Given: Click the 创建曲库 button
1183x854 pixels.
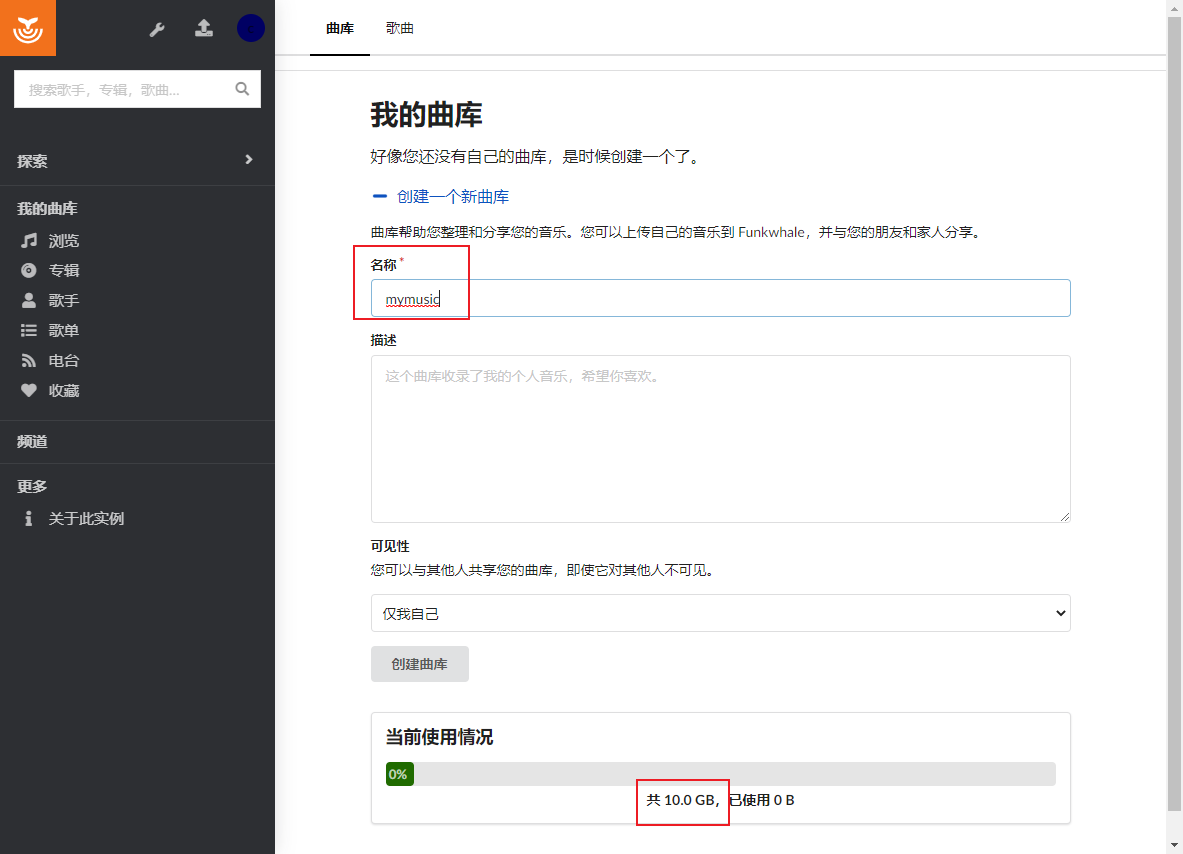Looking at the screenshot, I should 419,664.
